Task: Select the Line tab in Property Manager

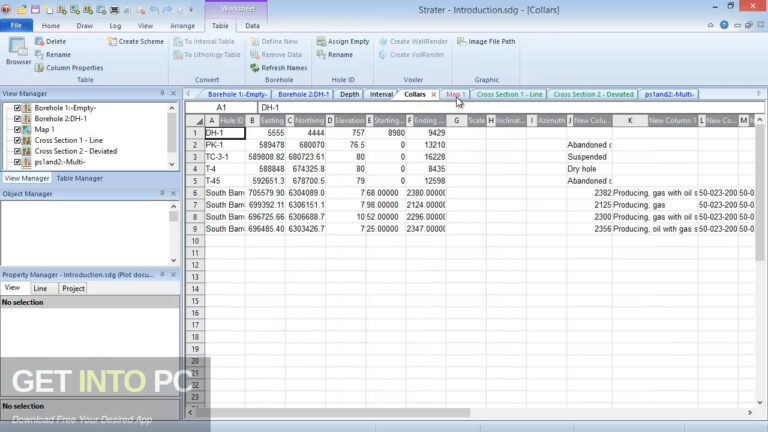Action: coord(40,288)
